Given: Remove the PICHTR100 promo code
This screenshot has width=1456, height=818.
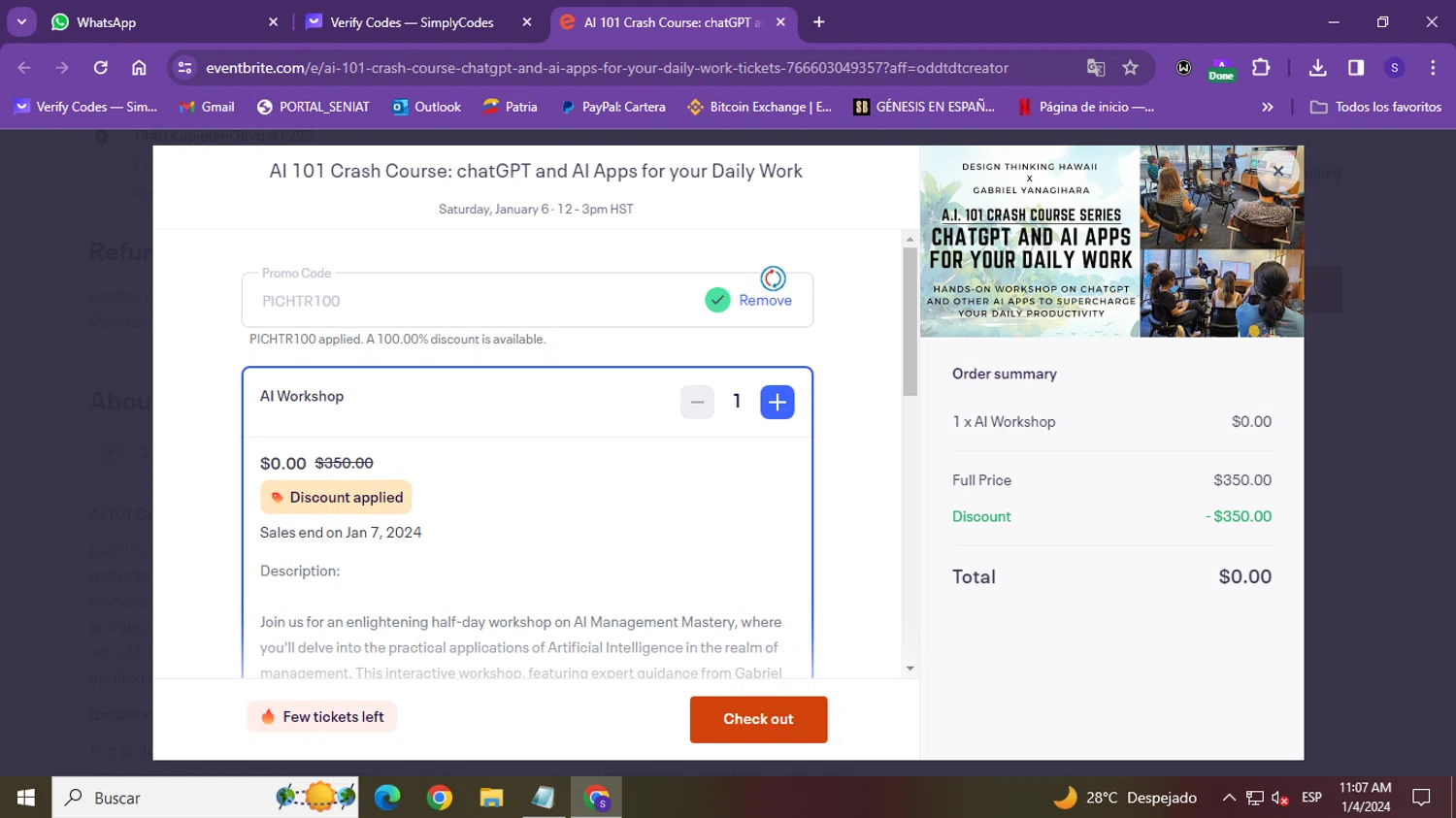Looking at the screenshot, I should coord(765,301).
